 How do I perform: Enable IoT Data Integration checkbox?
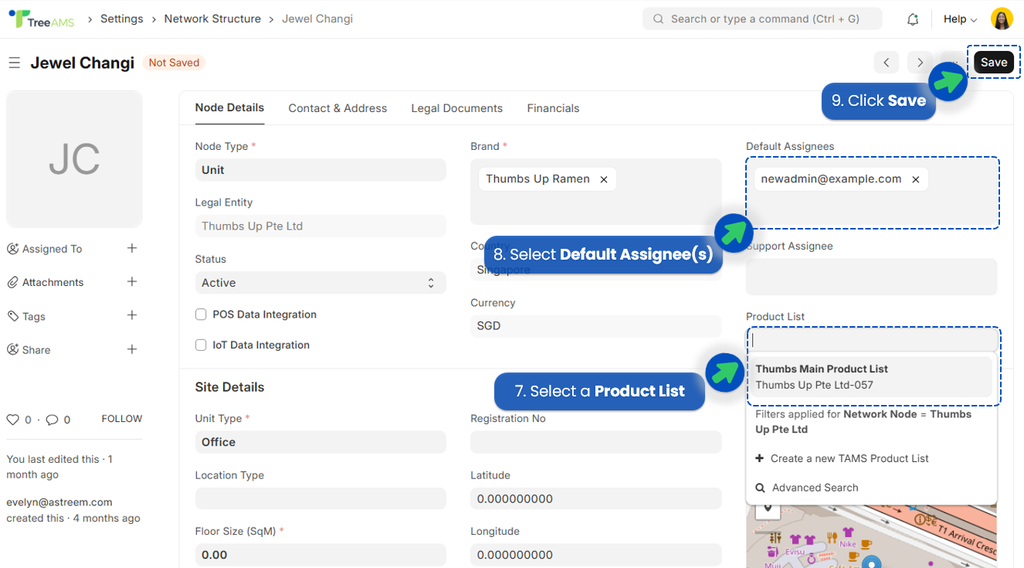[x=200, y=345]
